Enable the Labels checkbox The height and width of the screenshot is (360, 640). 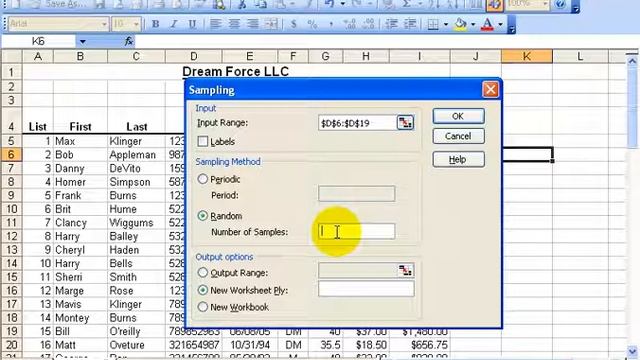point(202,141)
